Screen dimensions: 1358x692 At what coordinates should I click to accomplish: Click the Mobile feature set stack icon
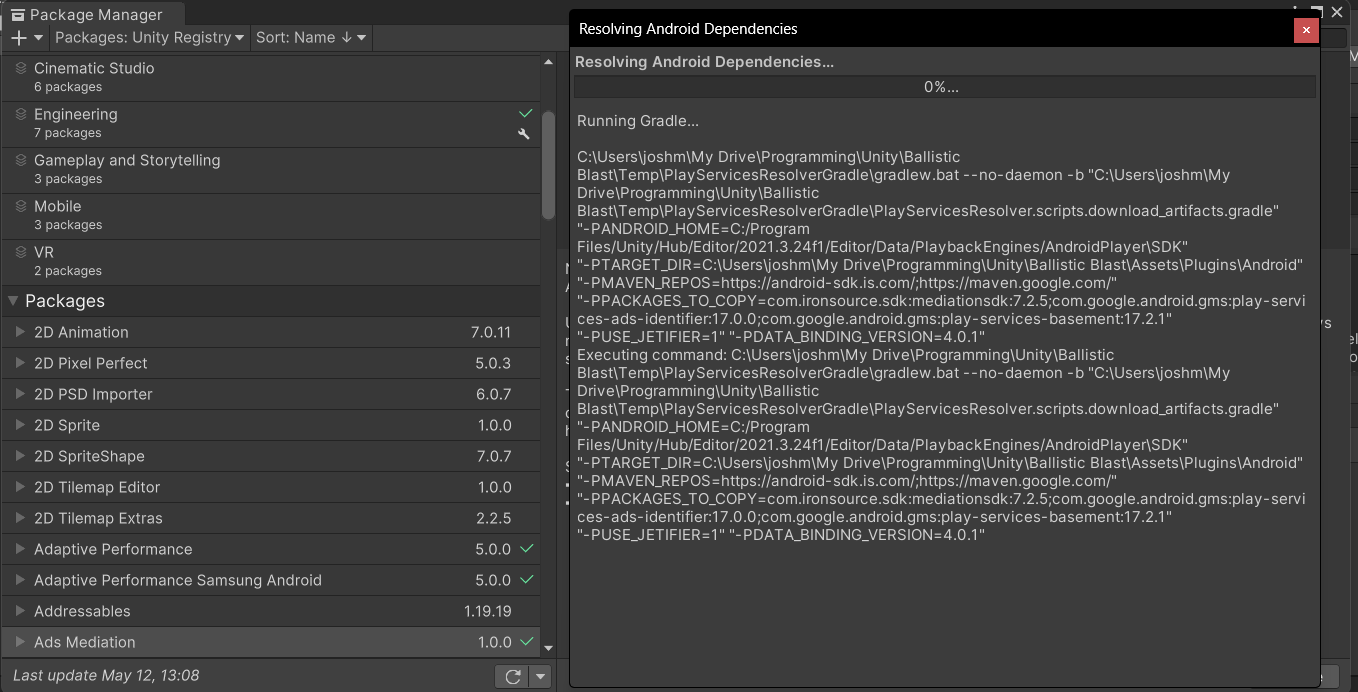[21, 207]
